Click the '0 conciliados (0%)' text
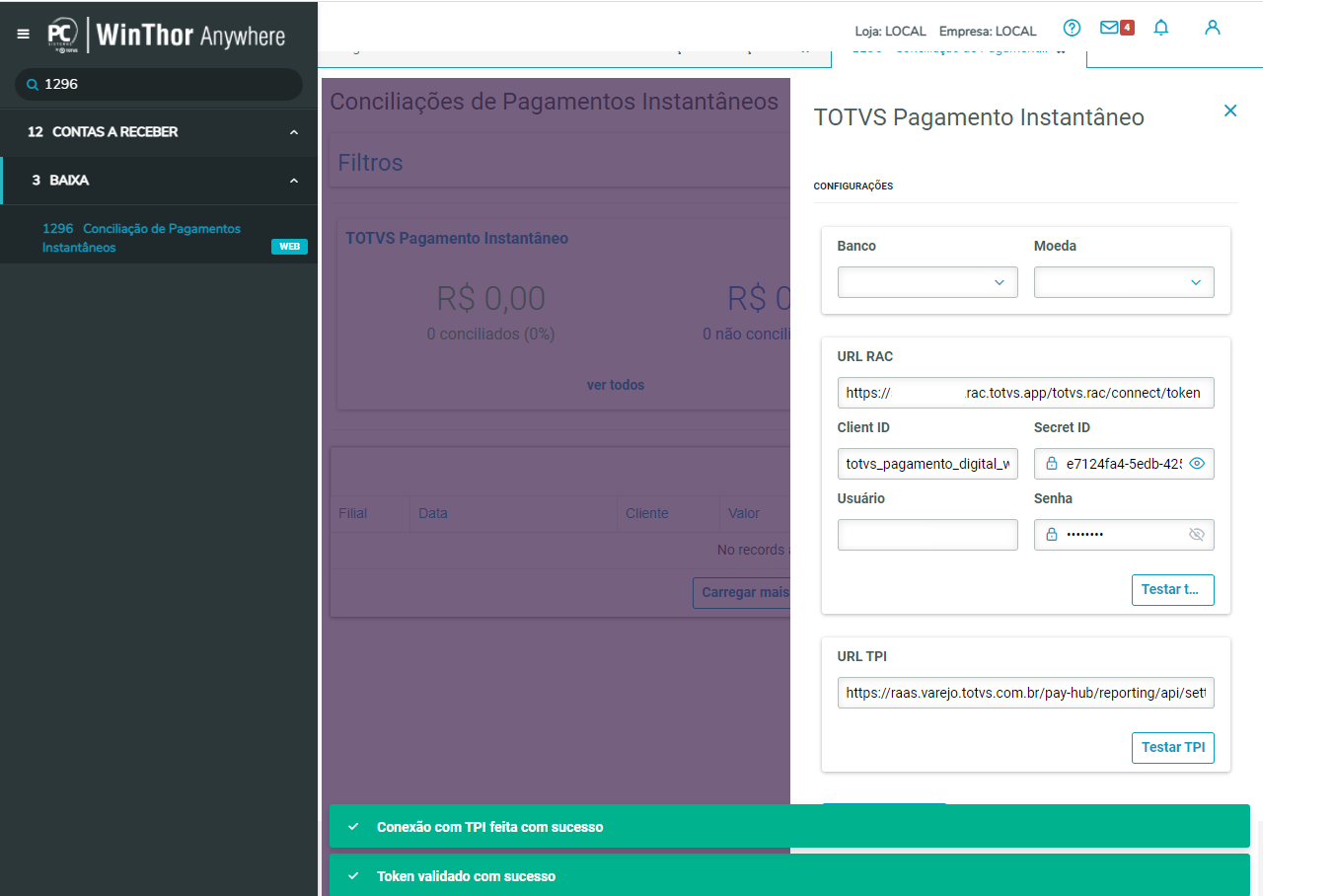 point(490,335)
